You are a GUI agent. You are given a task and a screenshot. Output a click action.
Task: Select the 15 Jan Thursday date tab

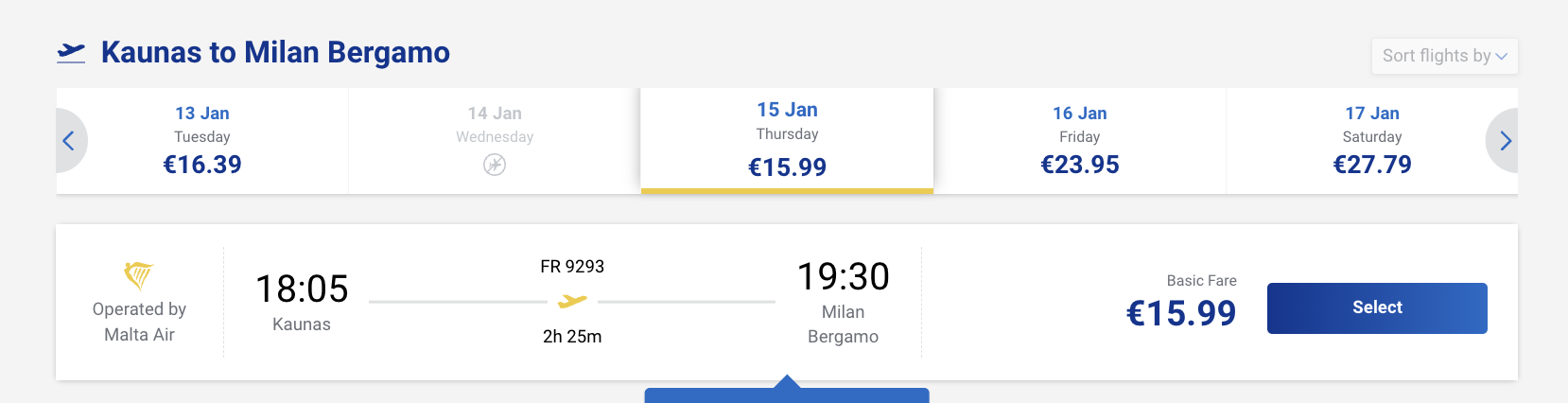[x=787, y=140]
